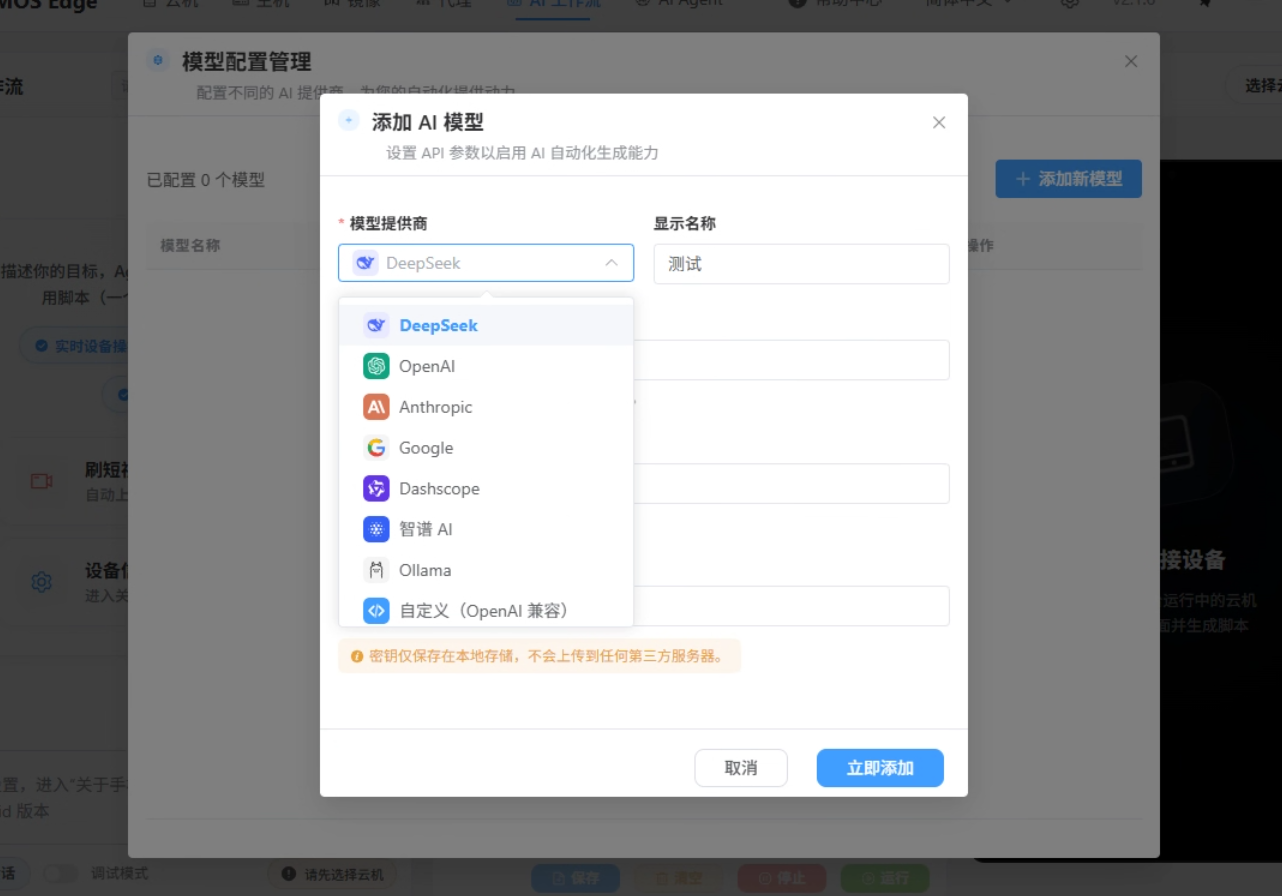Choose Dashscope from the provider list

(486, 489)
